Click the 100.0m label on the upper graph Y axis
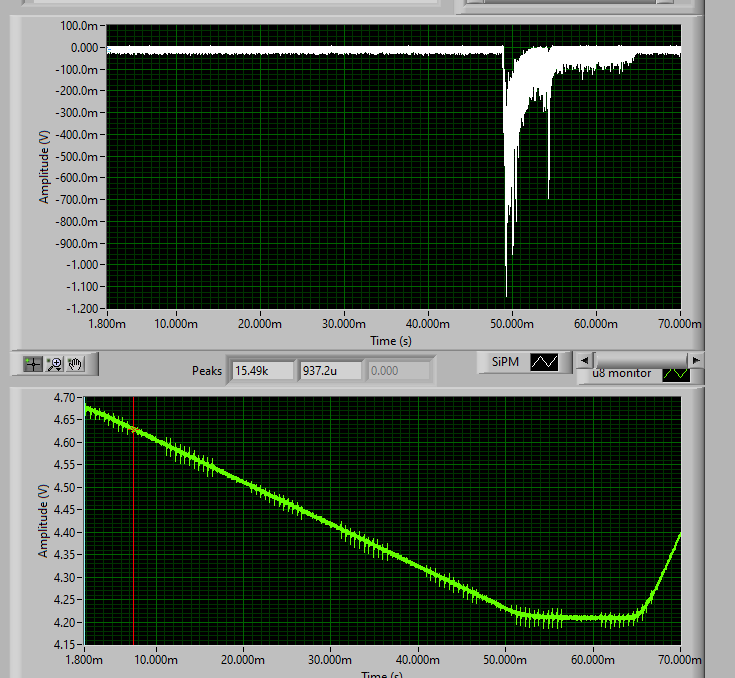The image size is (735, 678). click(79, 26)
